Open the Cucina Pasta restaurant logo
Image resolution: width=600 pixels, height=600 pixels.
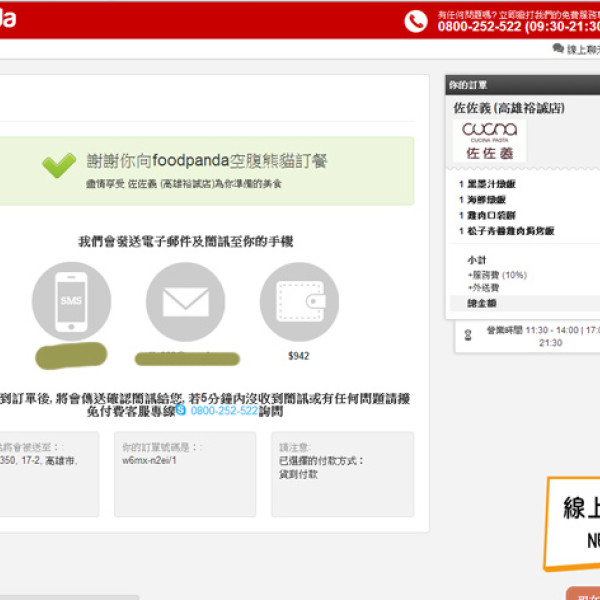click(490, 141)
